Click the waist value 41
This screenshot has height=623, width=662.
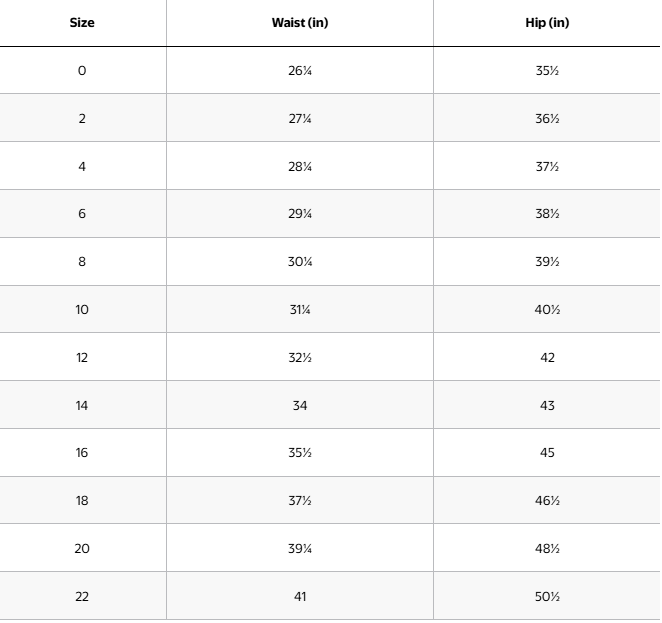point(300,597)
